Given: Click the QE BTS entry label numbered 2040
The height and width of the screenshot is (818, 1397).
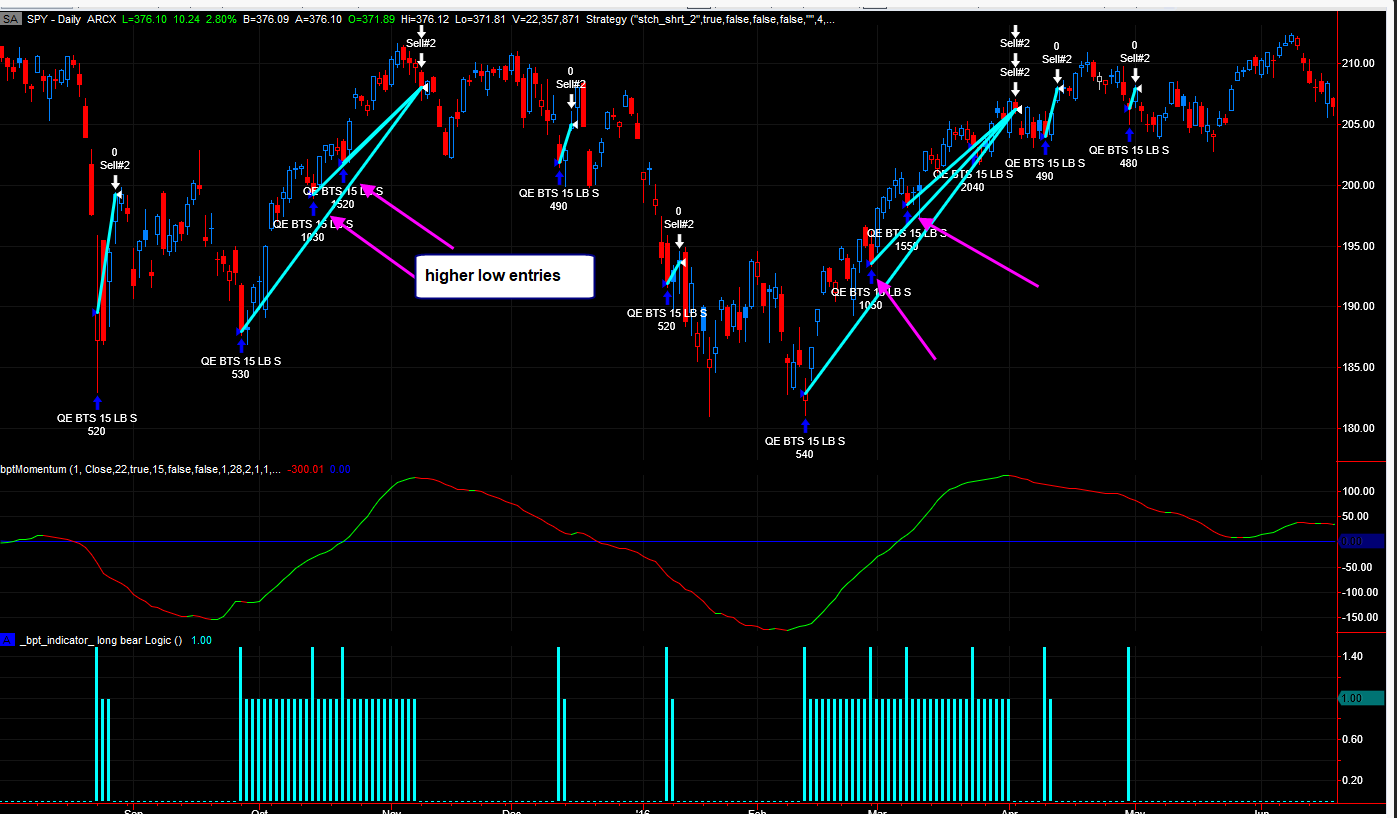Looking at the screenshot, I should pos(972,180).
